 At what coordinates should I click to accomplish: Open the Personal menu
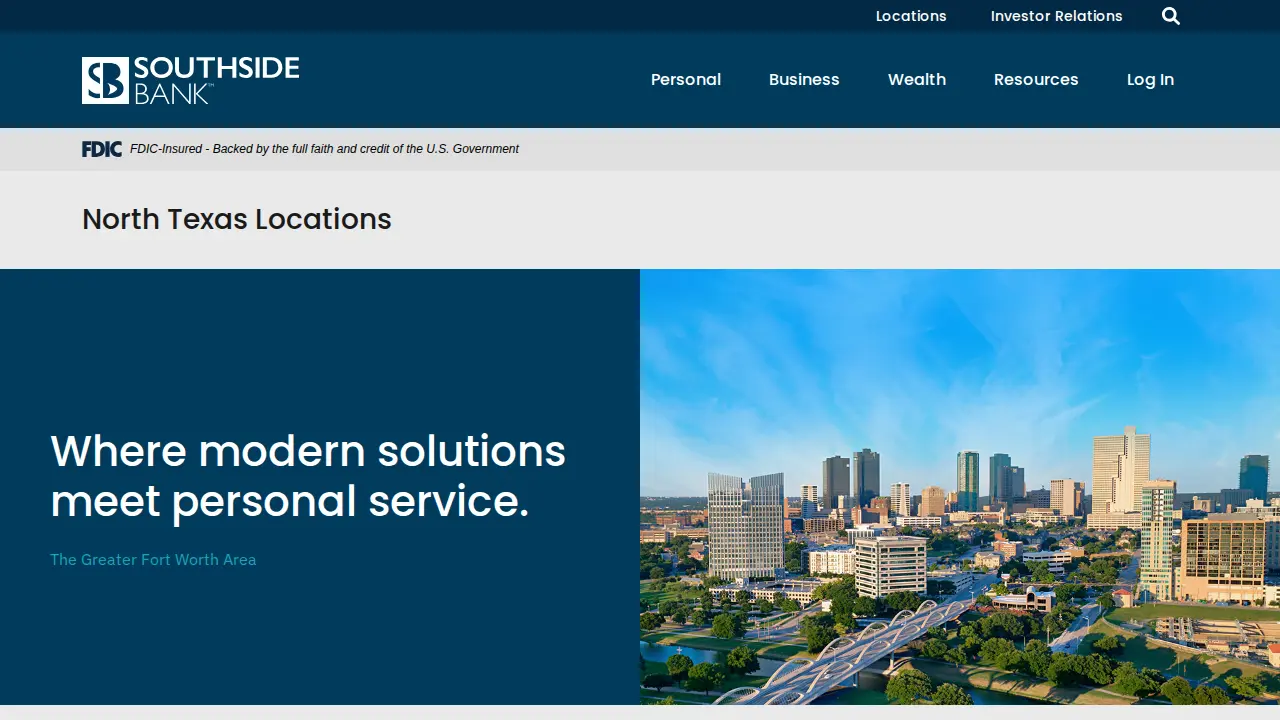click(686, 80)
